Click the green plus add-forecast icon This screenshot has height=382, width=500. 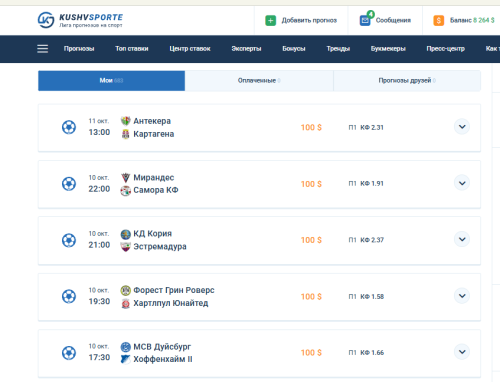pyautogui.click(x=271, y=20)
